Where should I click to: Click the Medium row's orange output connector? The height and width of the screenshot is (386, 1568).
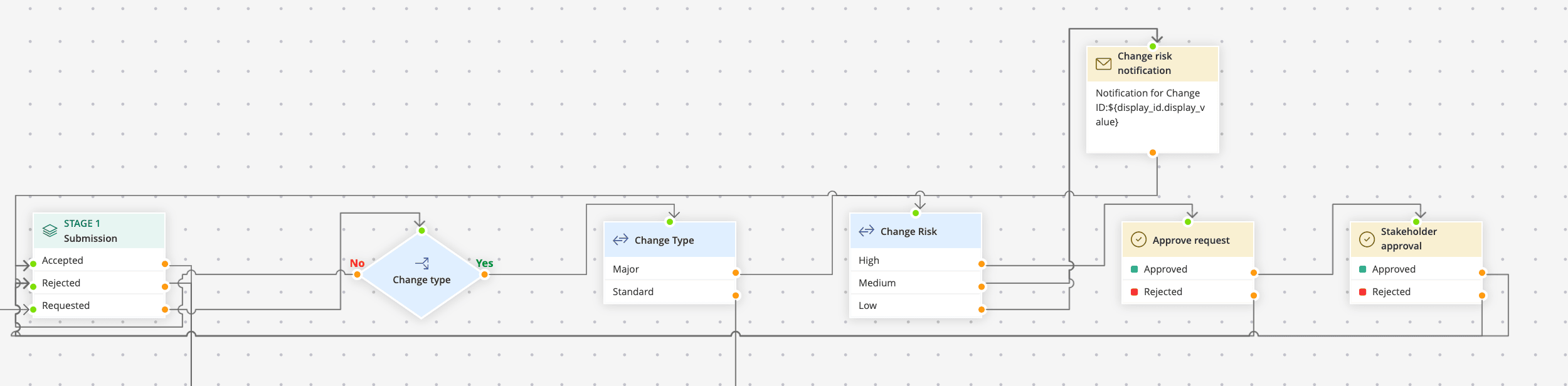pyautogui.click(x=982, y=287)
